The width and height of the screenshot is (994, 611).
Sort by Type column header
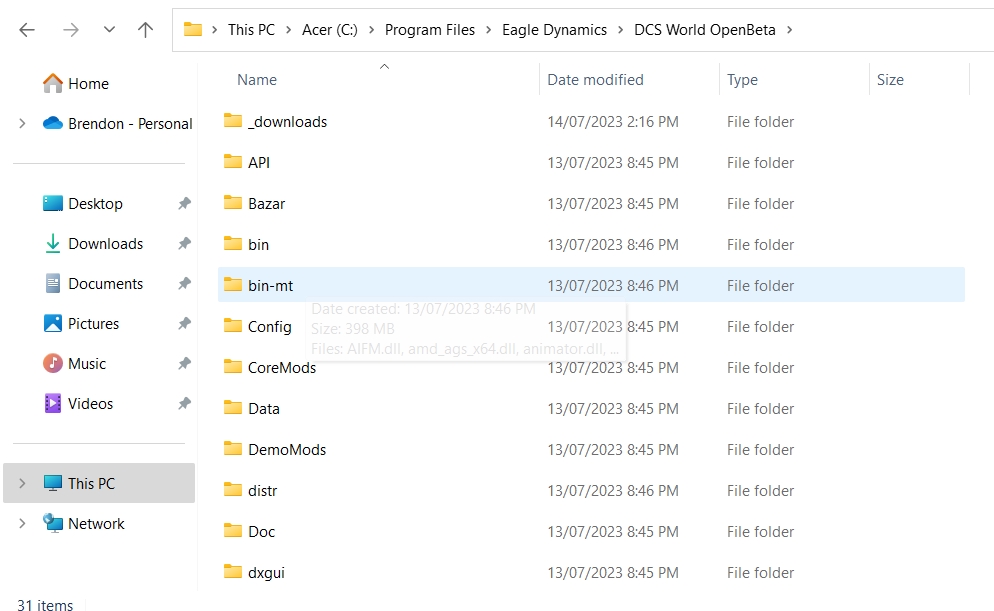742,80
